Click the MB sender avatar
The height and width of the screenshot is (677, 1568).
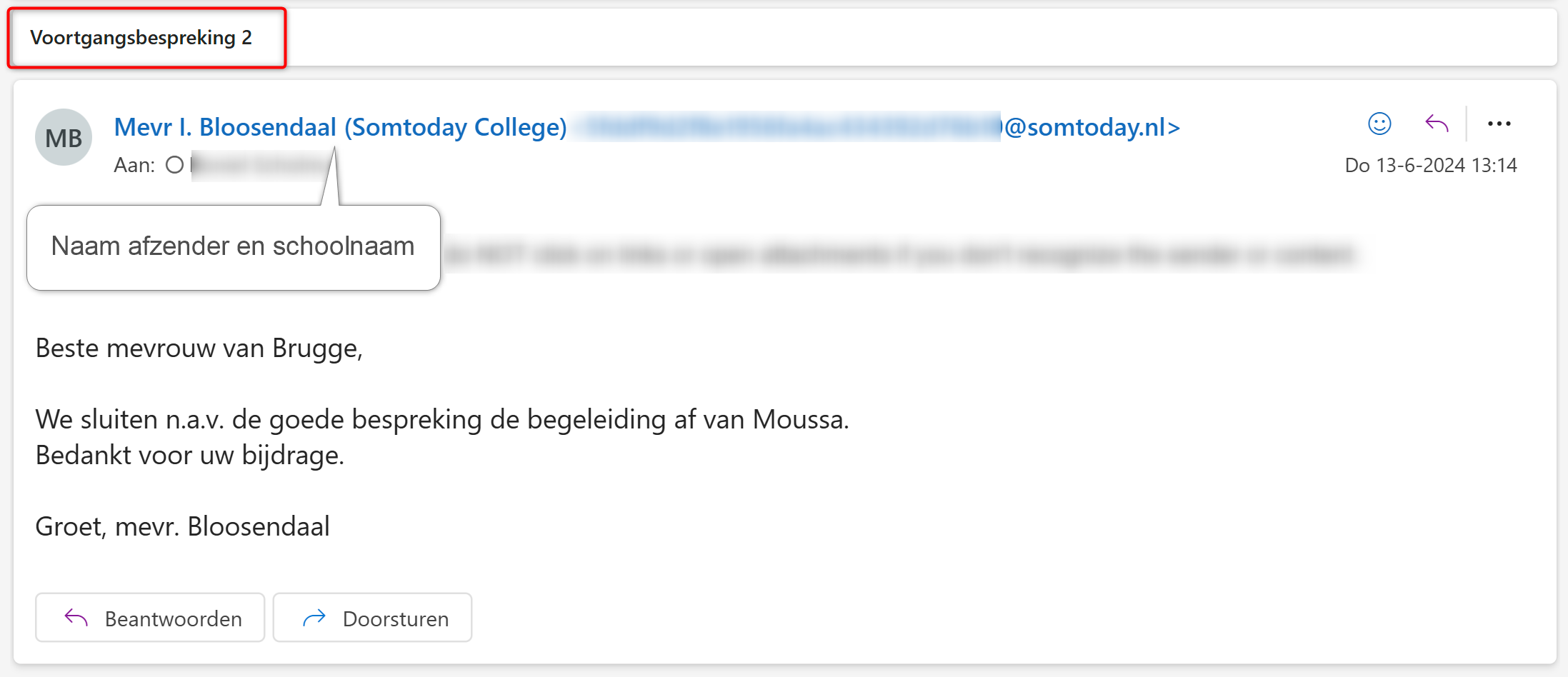coord(64,137)
